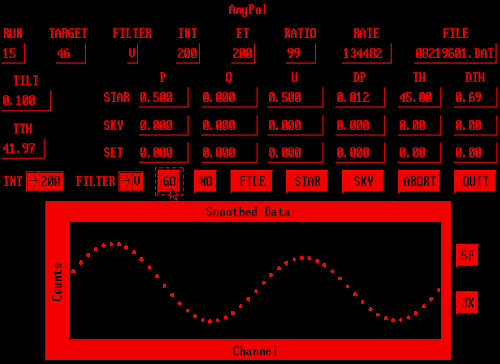The width and height of the screenshot is (500, 364).
Task: Click the SKY row label
Action: click(x=113, y=126)
